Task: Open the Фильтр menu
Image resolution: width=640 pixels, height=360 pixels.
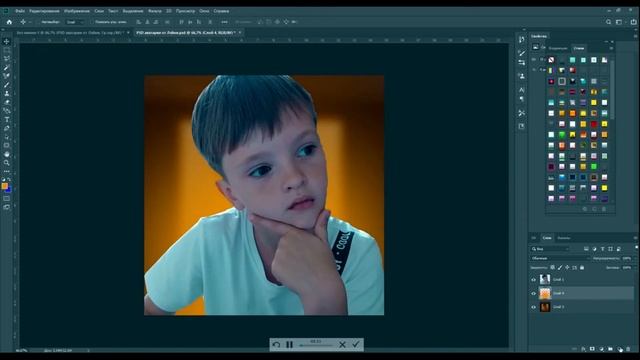Action: (x=155, y=11)
